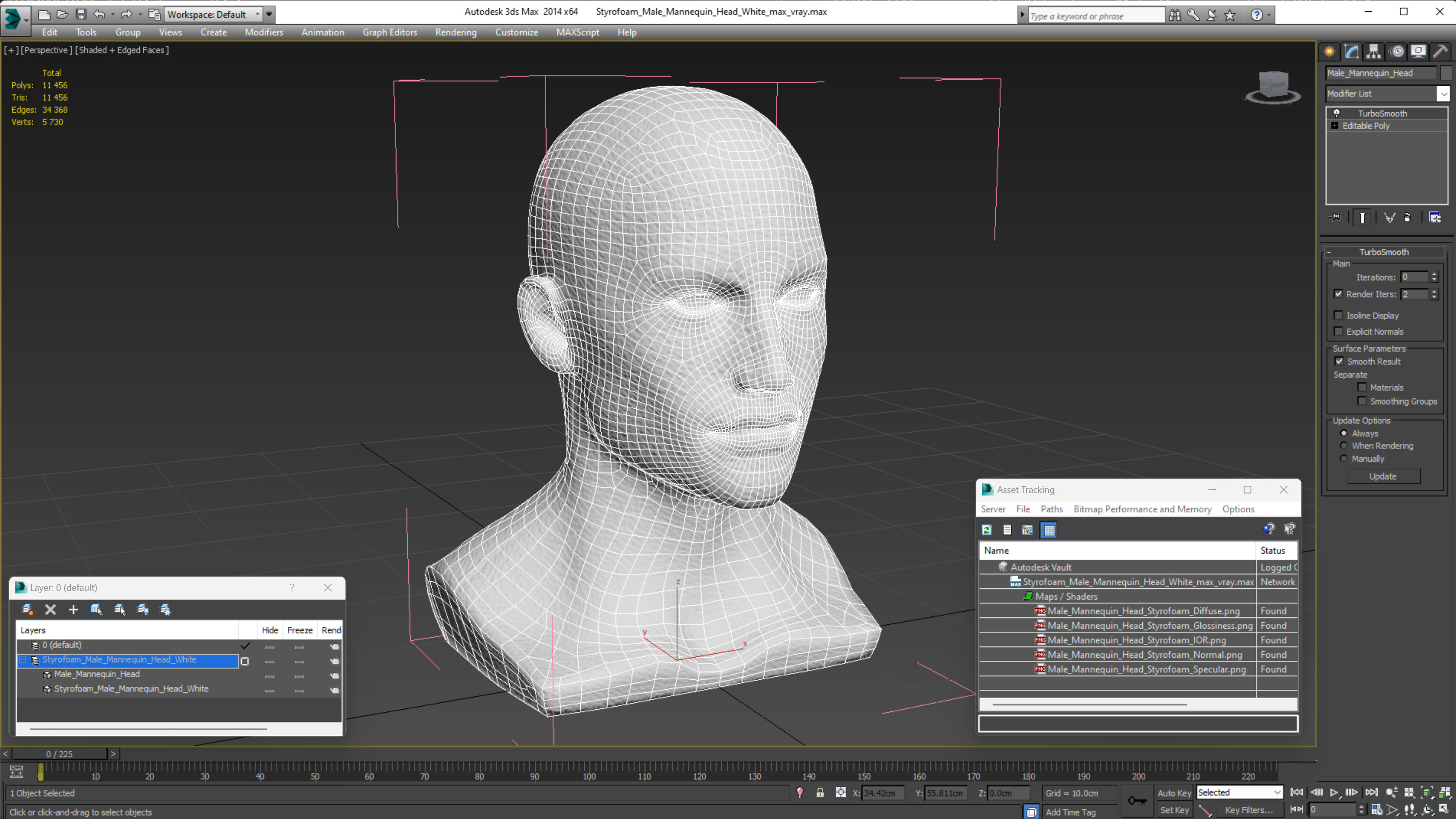Open the Modifier List dropdown
The height and width of the screenshot is (819, 1456).
(x=1443, y=93)
